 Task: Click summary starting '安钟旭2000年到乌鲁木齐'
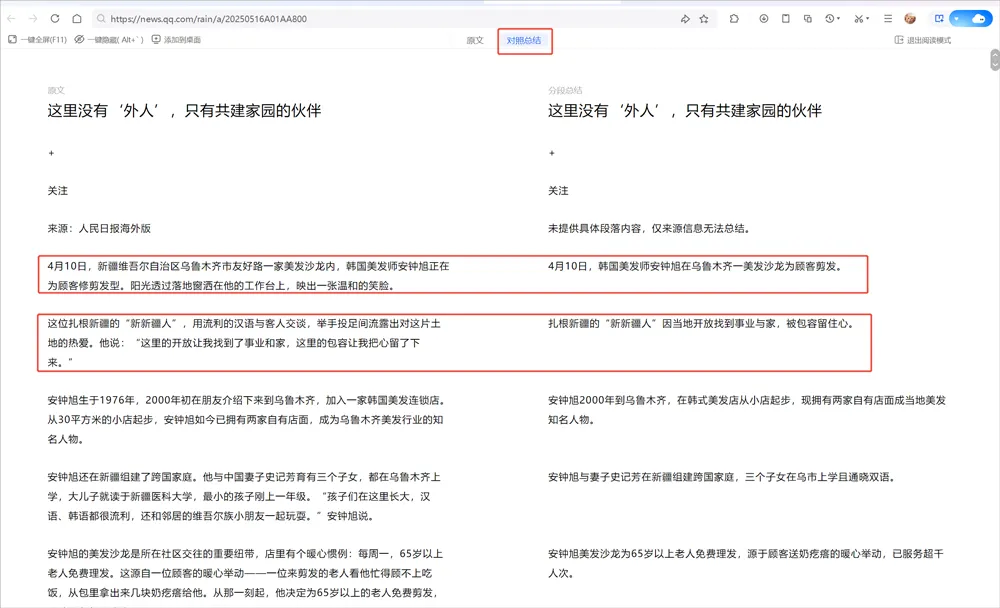(747, 410)
